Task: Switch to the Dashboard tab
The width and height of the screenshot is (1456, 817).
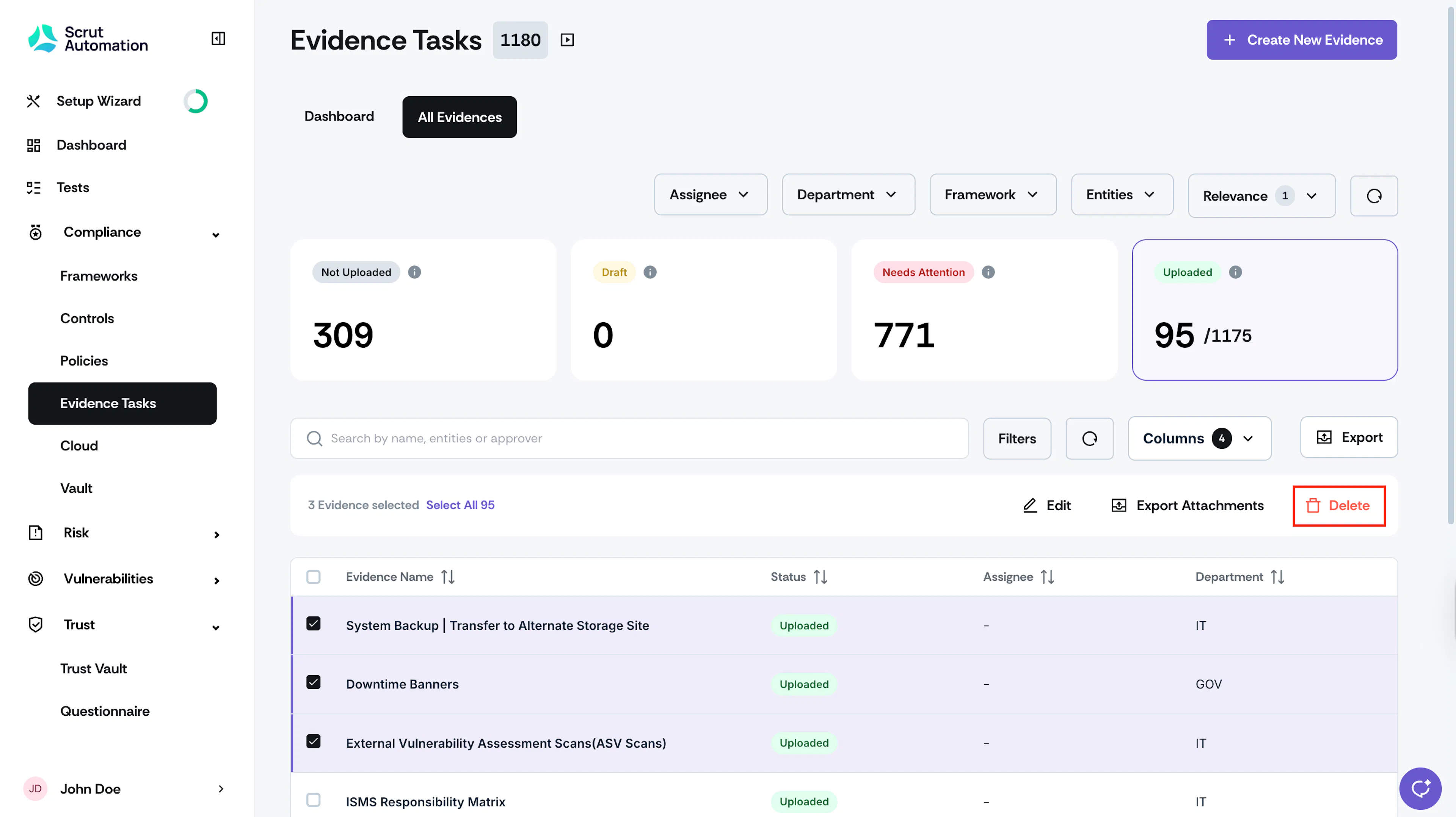Action: tap(339, 116)
